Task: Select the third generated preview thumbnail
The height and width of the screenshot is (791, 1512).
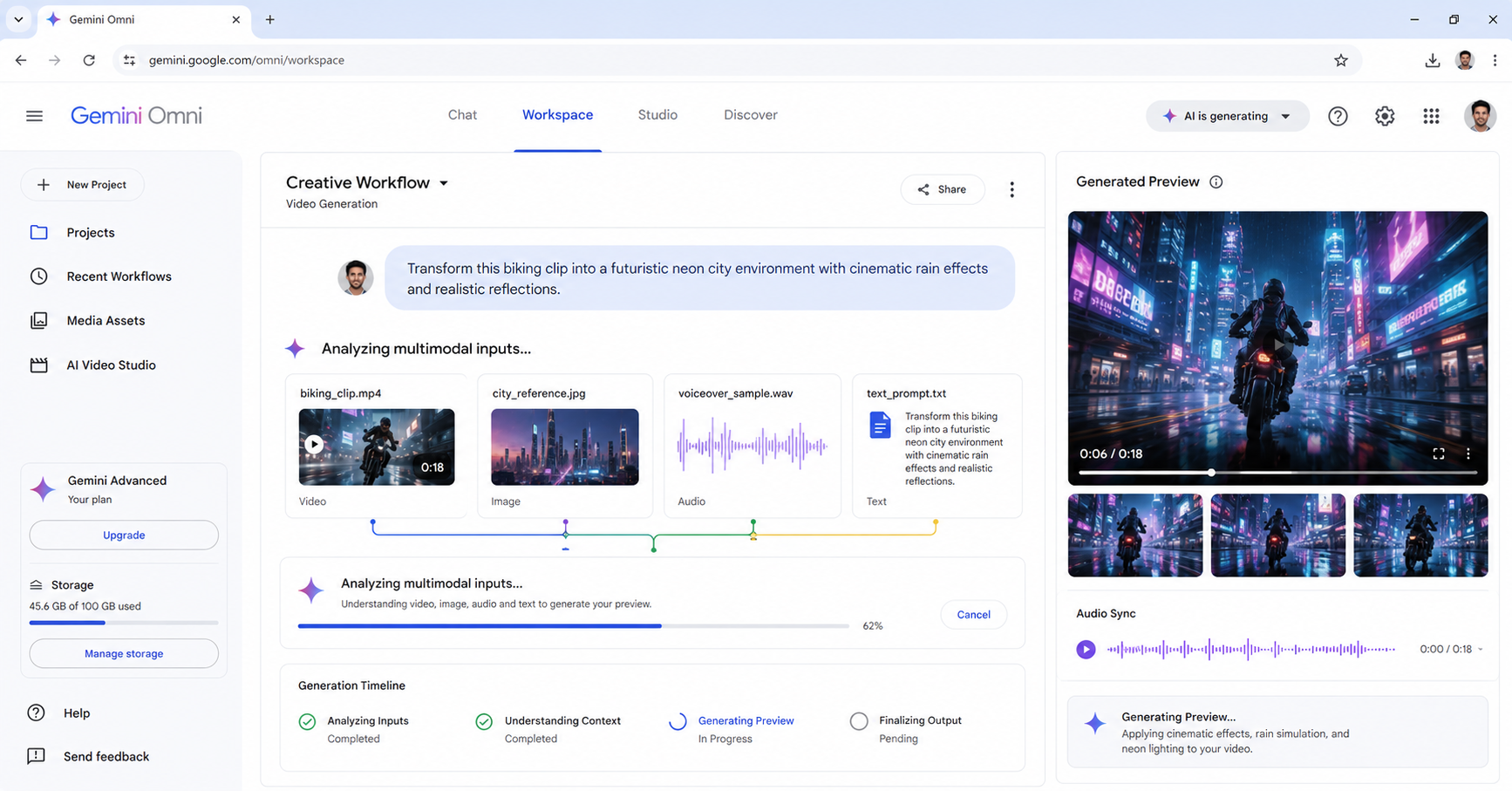Action: coord(1420,535)
